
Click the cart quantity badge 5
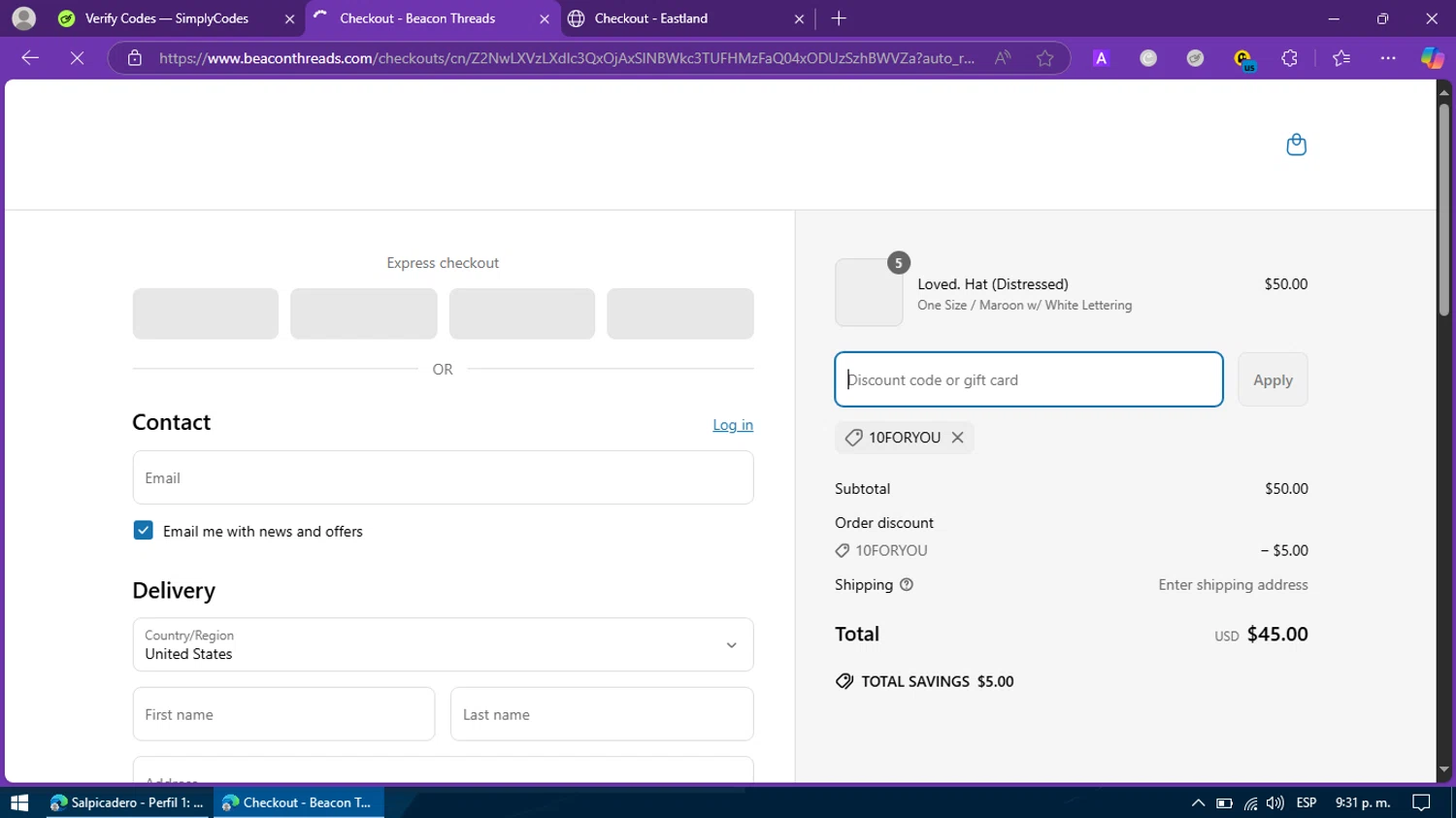[x=899, y=262]
